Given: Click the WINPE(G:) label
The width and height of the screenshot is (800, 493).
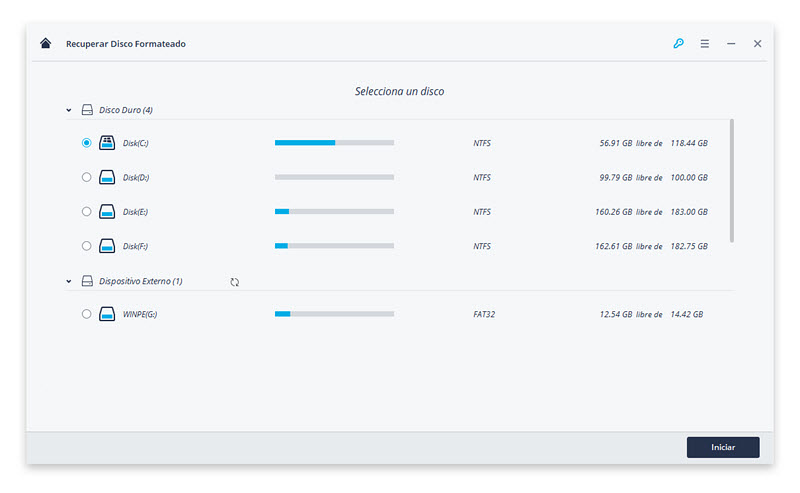Looking at the screenshot, I should [140, 314].
